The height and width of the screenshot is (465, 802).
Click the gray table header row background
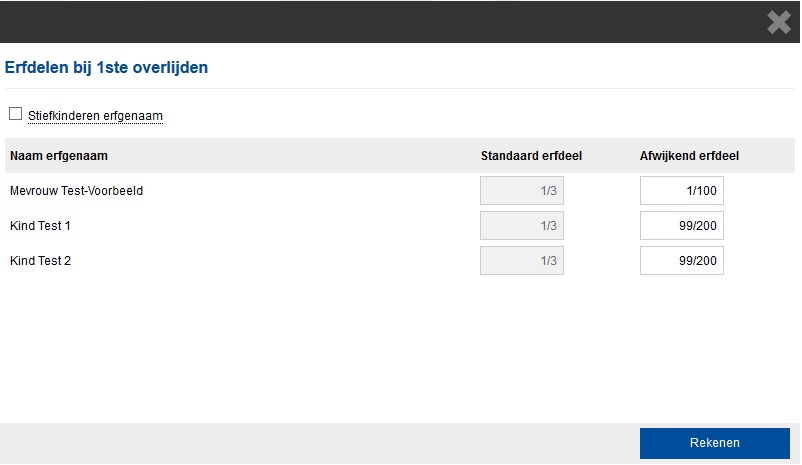294,156
